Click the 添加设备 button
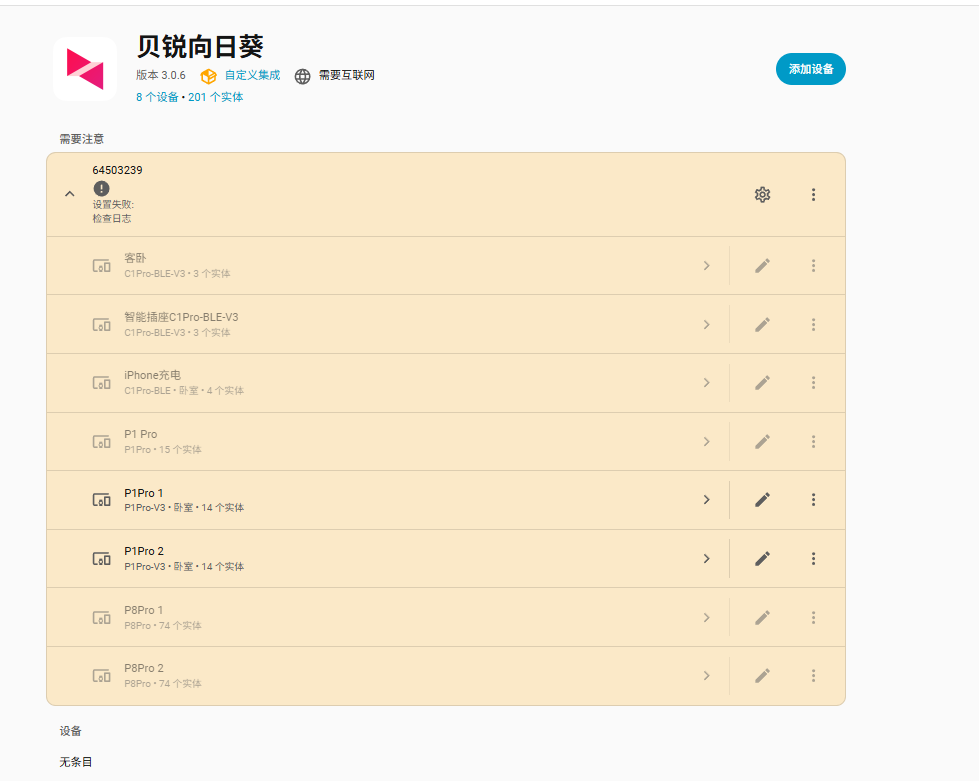Screen dimensions: 979x781 [810, 69]
